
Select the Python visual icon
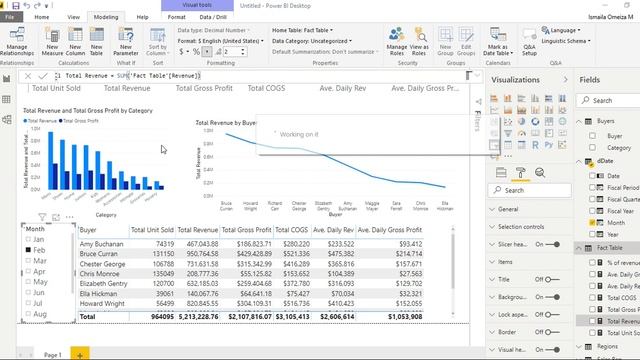coord(549,145)
